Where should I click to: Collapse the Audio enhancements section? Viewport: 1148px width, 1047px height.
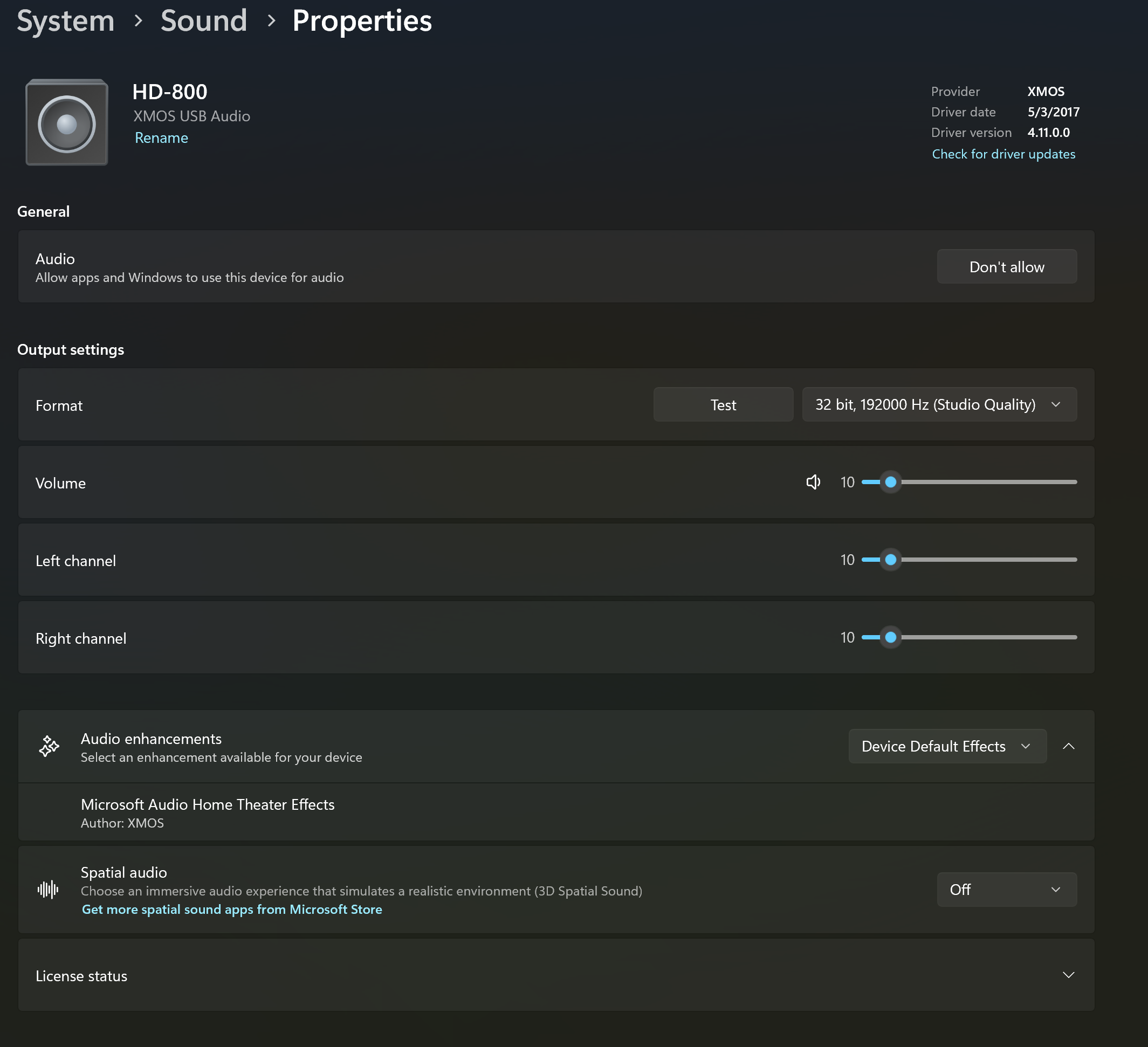(1068, 746)
